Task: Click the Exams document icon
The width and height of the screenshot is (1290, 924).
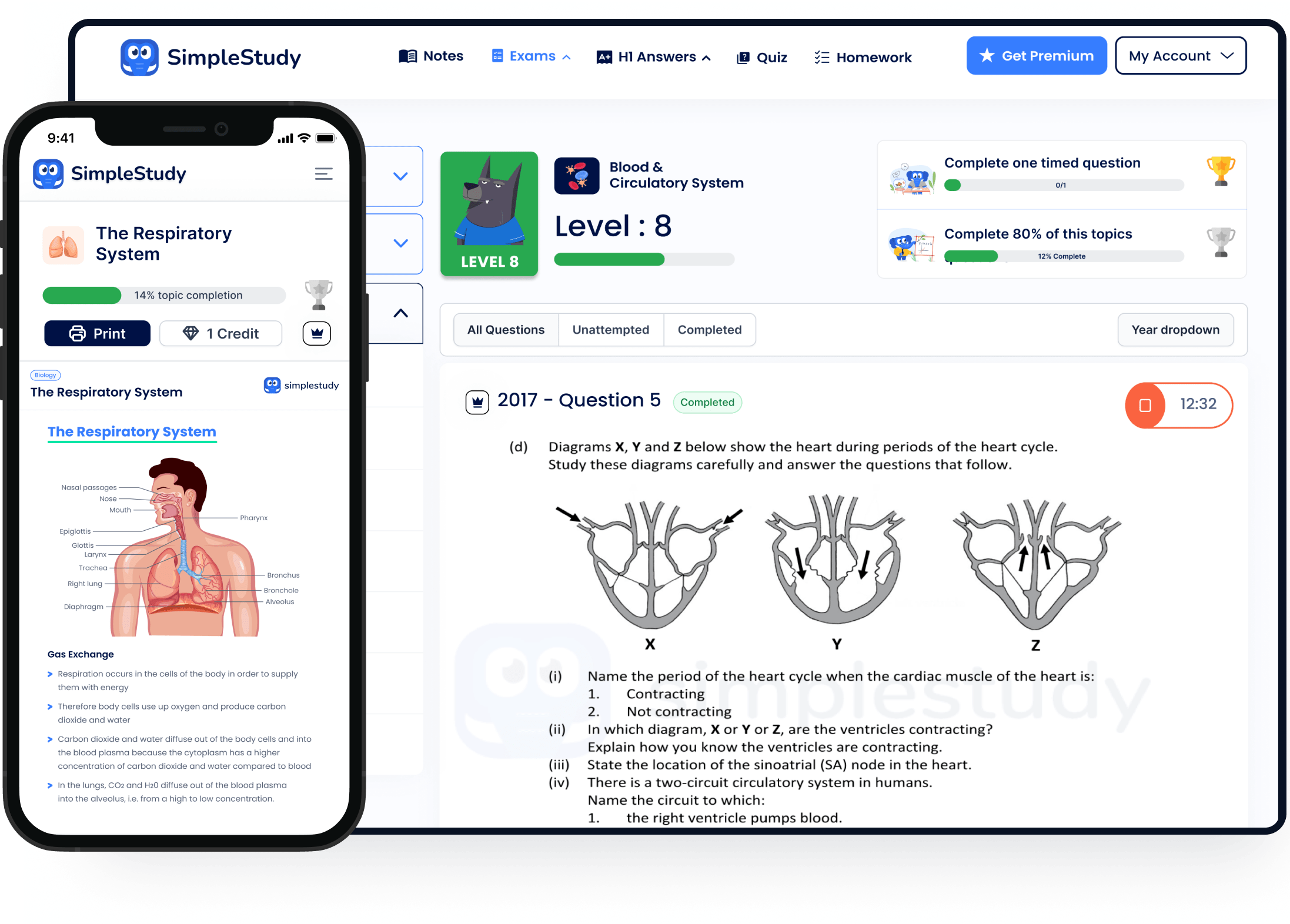Action: click(497, 56)
